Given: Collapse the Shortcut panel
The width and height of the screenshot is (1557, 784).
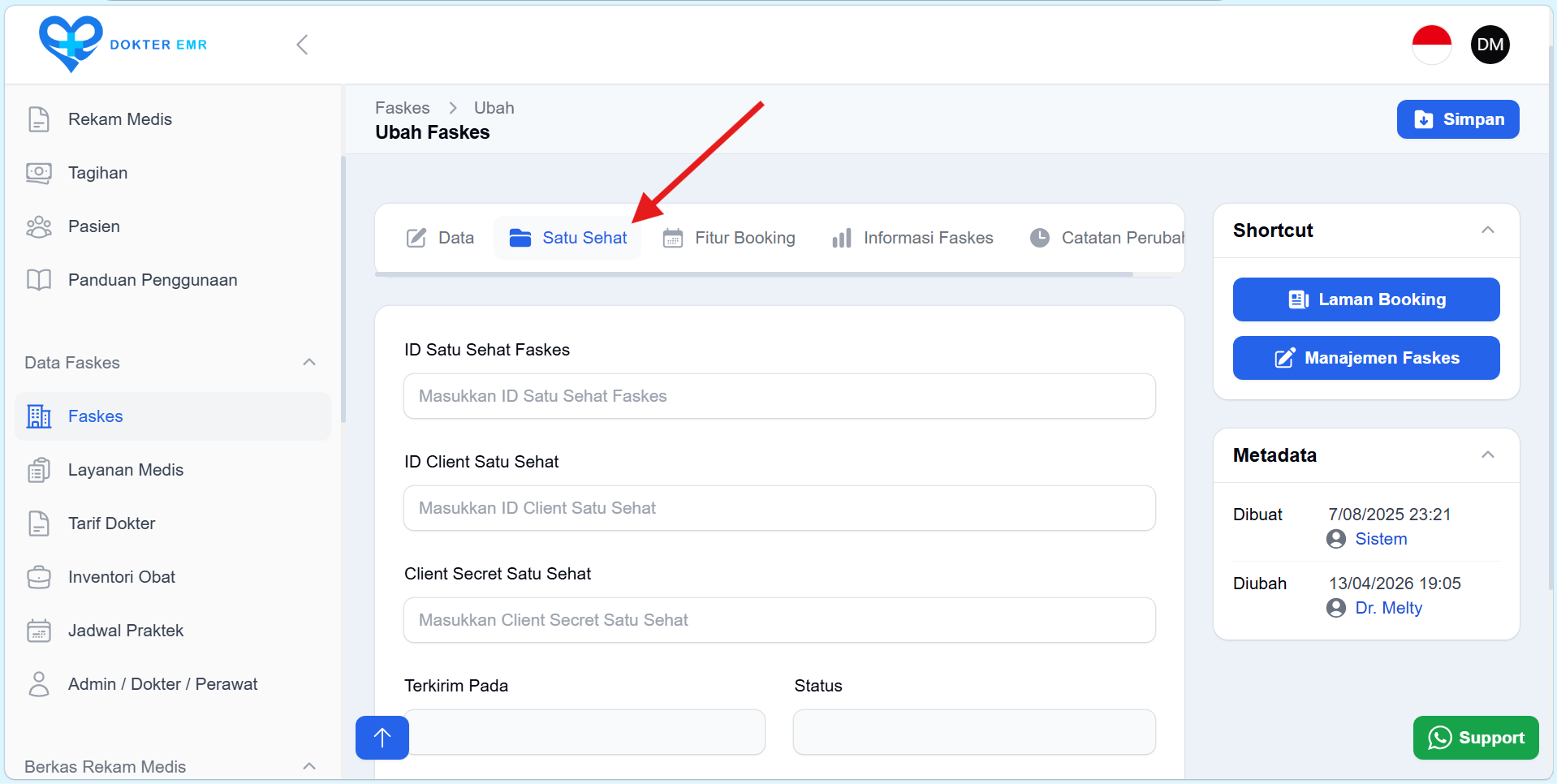Looking at the screenshot, I should [x=1488, y=230].
